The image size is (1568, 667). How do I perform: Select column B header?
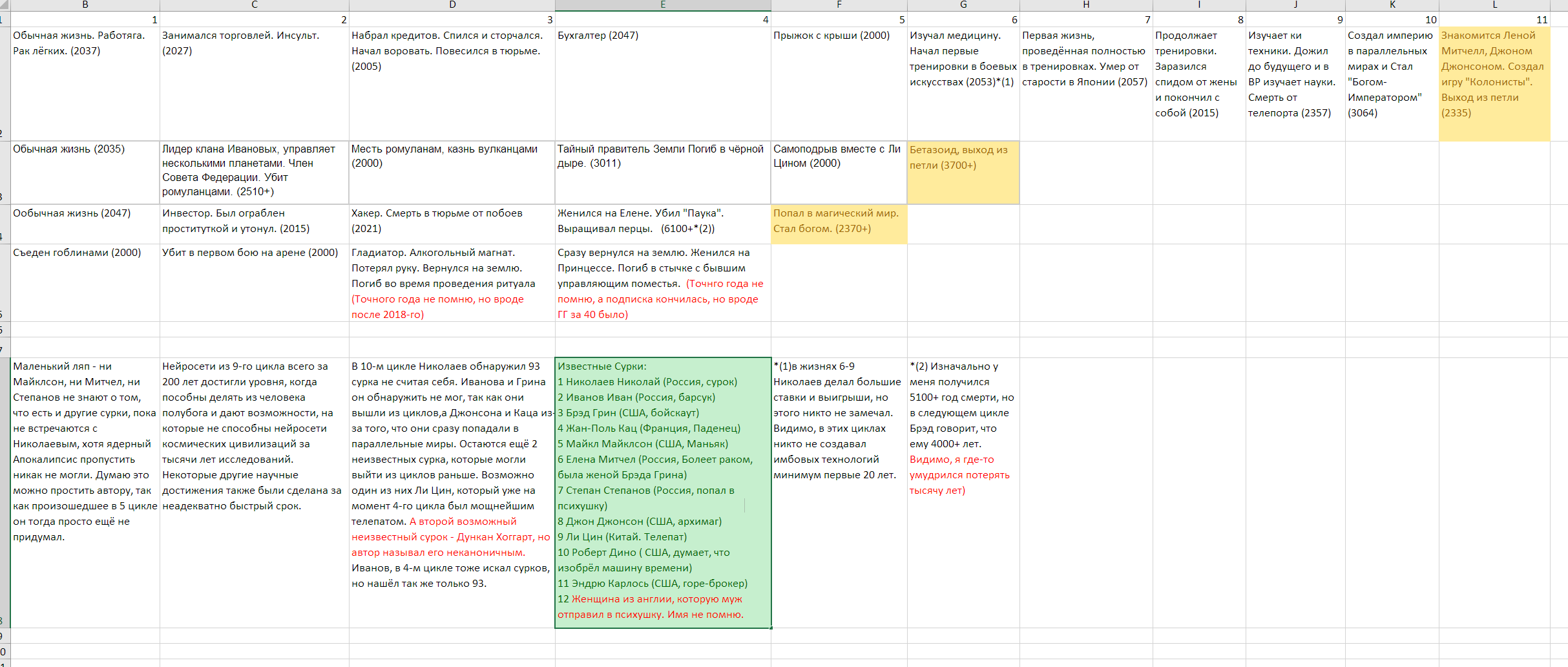85,5
